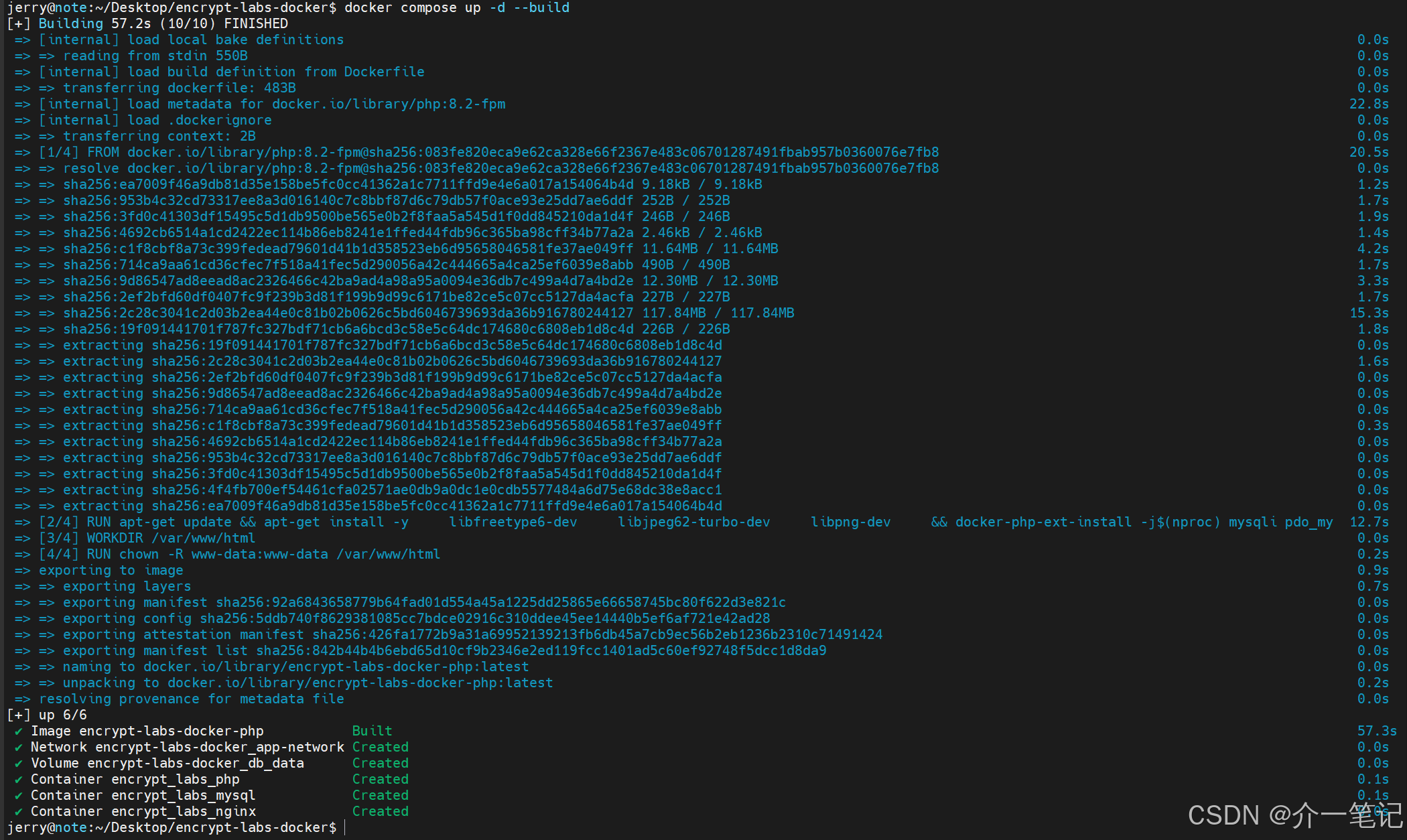Click the arrow before [2/4] RUN apt-get
1407x840 pixels.
23,522
